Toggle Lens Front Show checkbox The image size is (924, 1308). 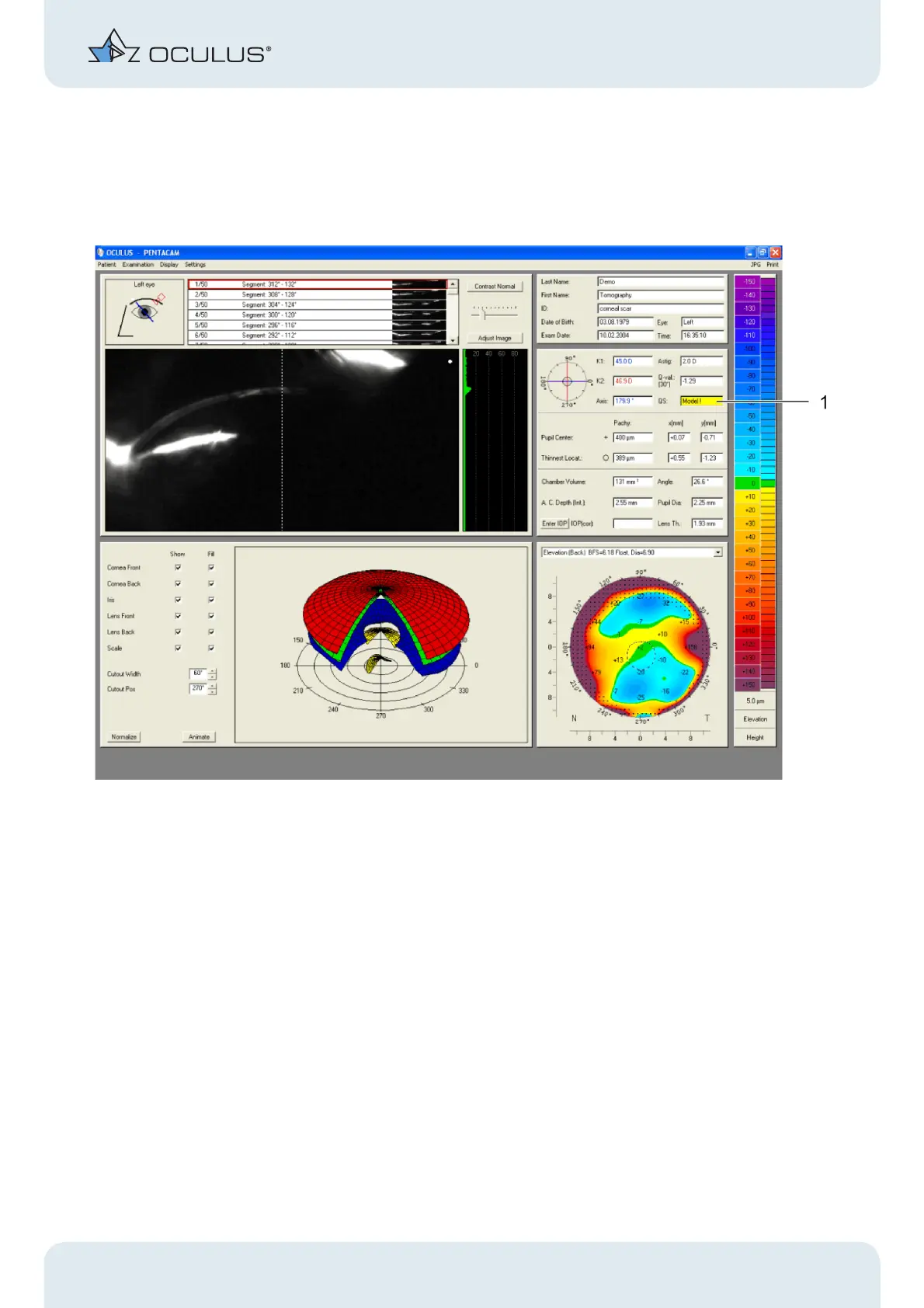coord(178,616)
